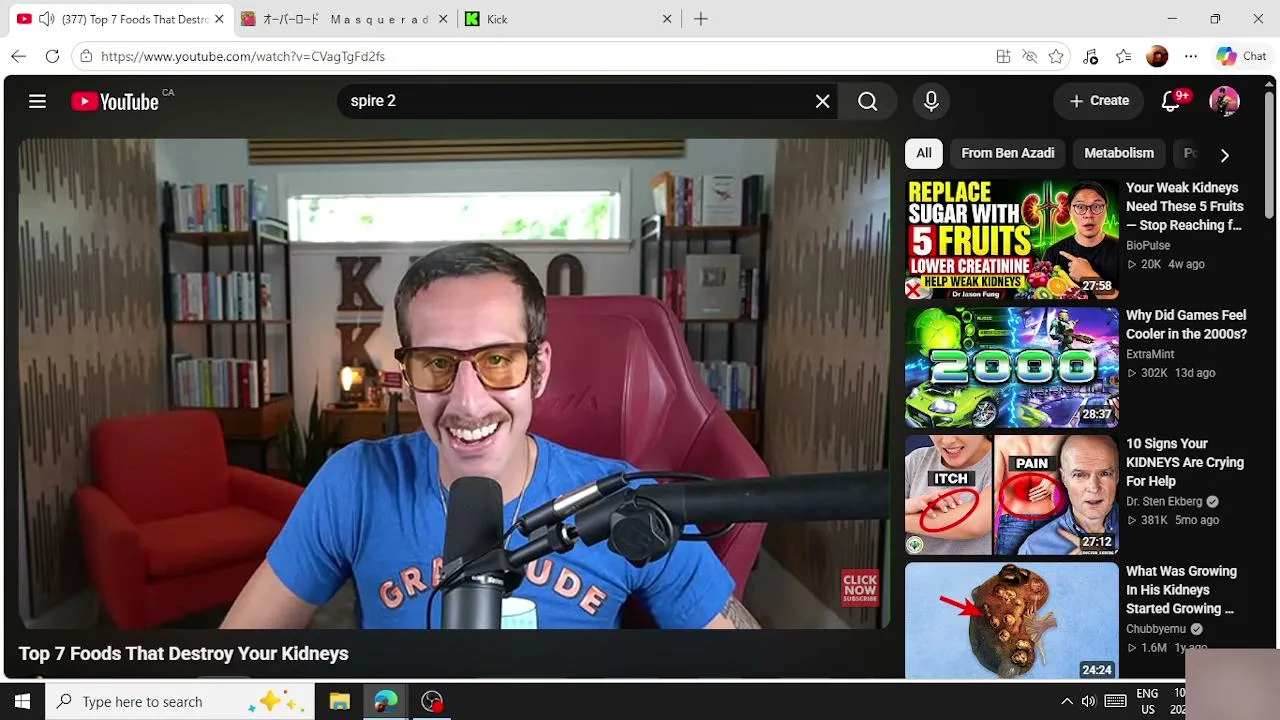
Task: Open the browser split screen icon
Action: (1003, 56)
